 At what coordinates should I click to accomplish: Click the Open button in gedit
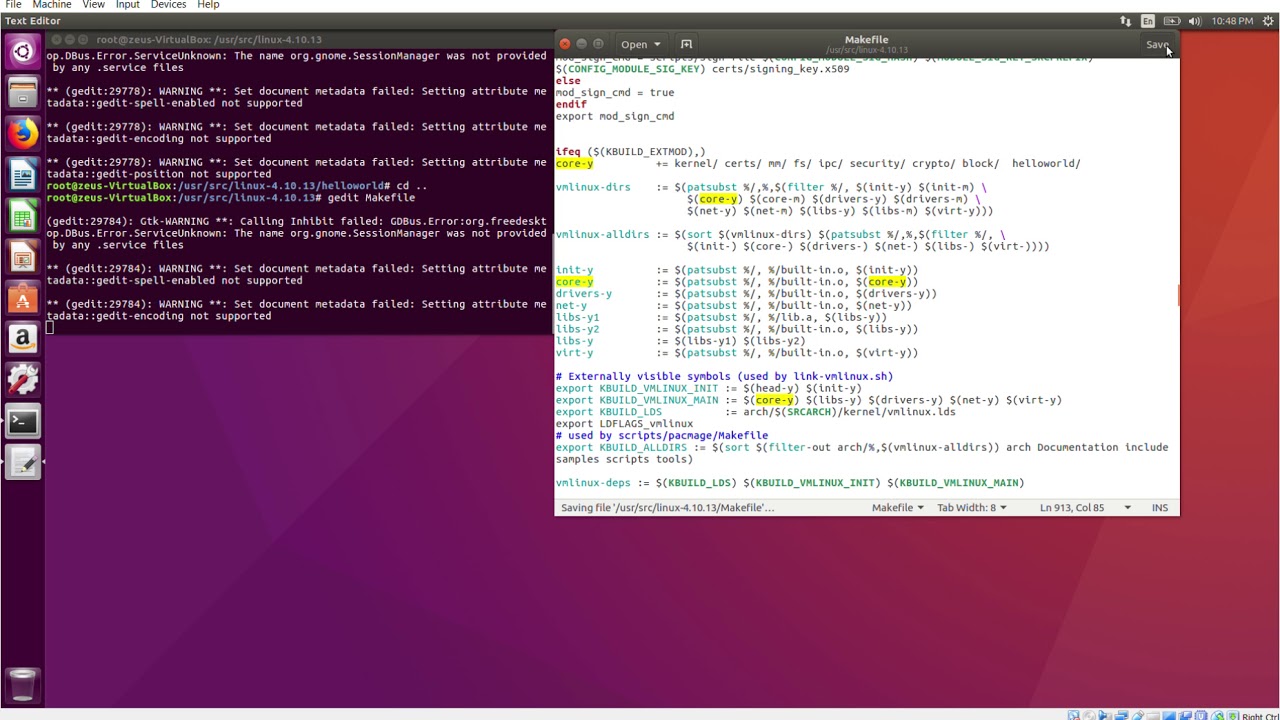pyautogui.click(x=634, y=44)
